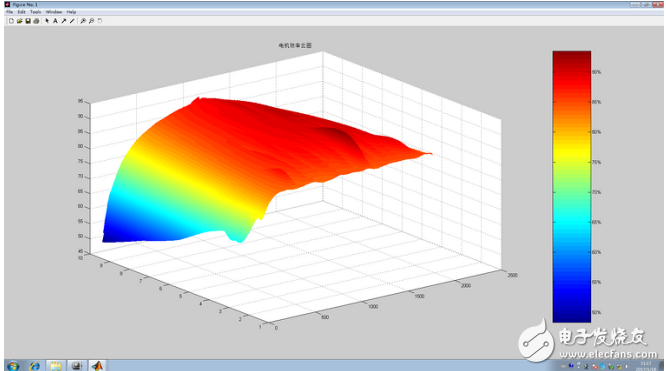Save the figure using the floppy icon
Image resolution: width=666 pixels, height=371 pixels.
tap(28, 21)
